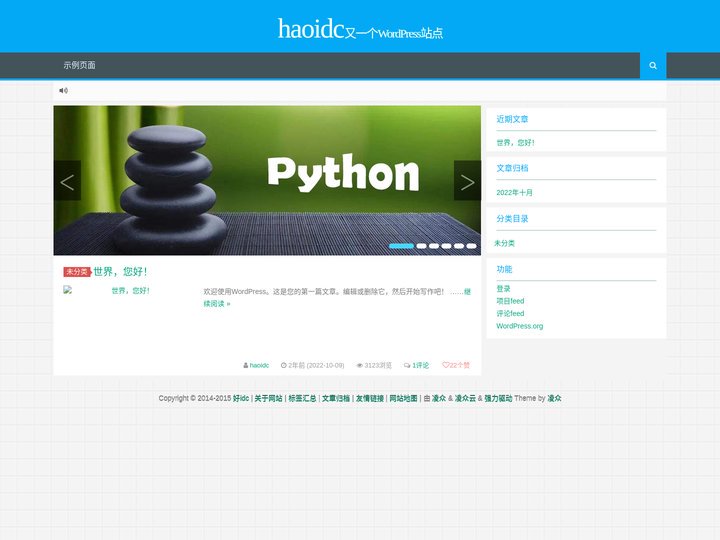
Task: Open the 1评论 comments link
Action: click(x=421, y=366)
